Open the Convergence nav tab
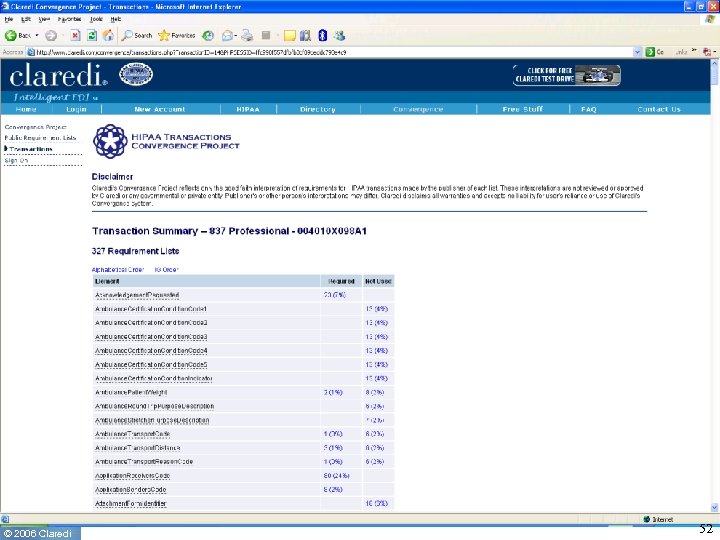The image size is (720, 540). point(418,109)
